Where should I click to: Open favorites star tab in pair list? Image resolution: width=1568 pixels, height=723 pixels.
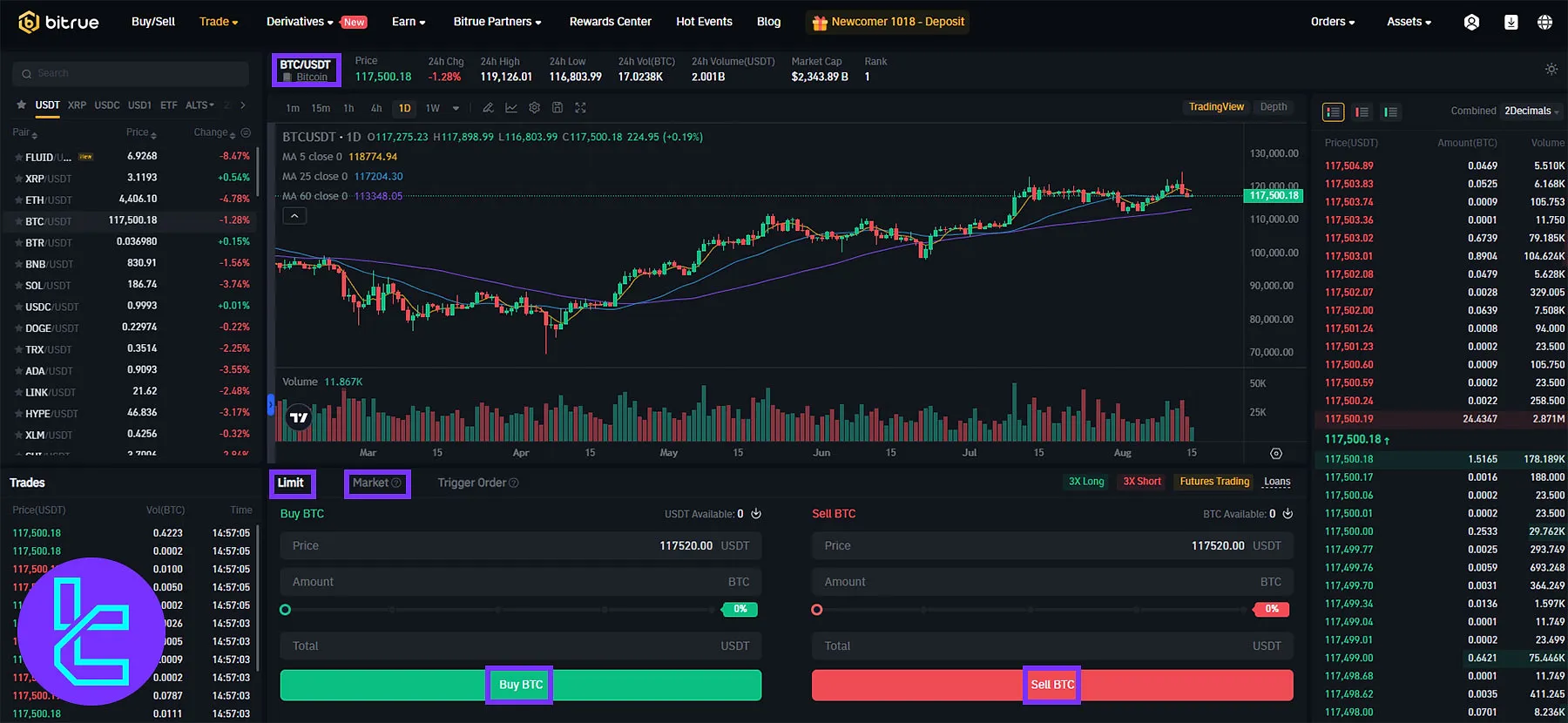21,105
